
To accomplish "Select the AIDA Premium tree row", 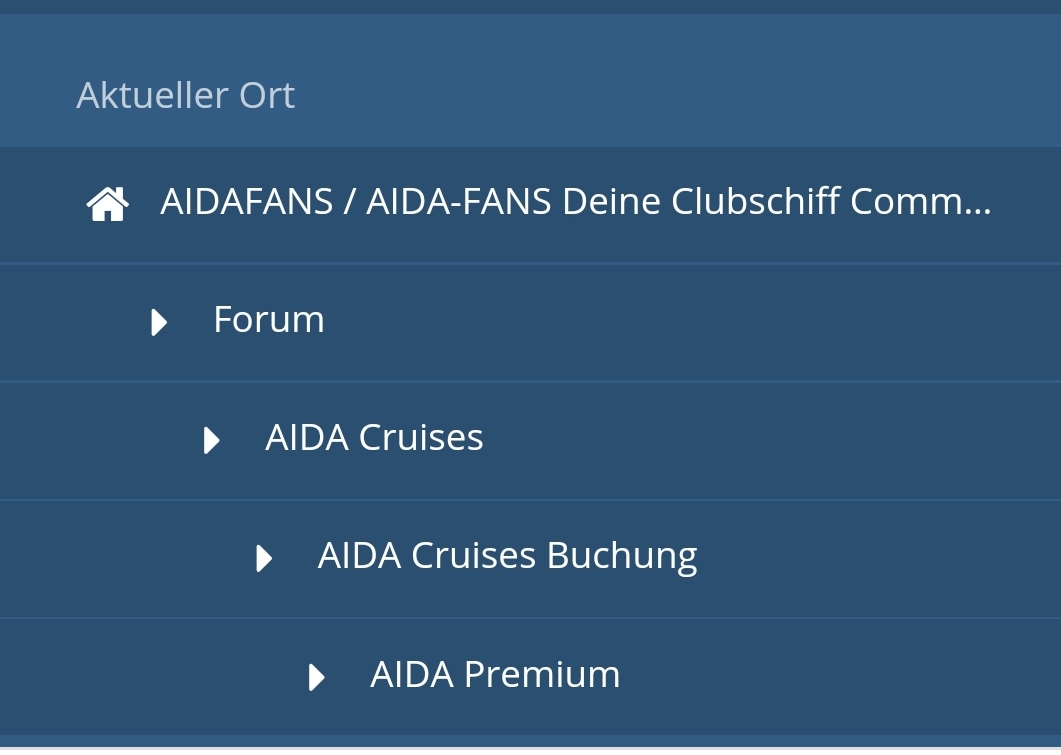I will point(800,677).
